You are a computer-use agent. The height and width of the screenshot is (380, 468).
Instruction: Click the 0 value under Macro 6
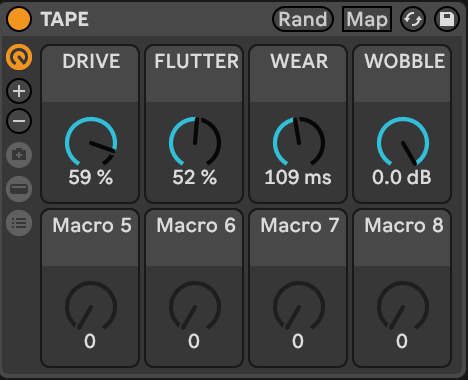[x=194, y=341]
